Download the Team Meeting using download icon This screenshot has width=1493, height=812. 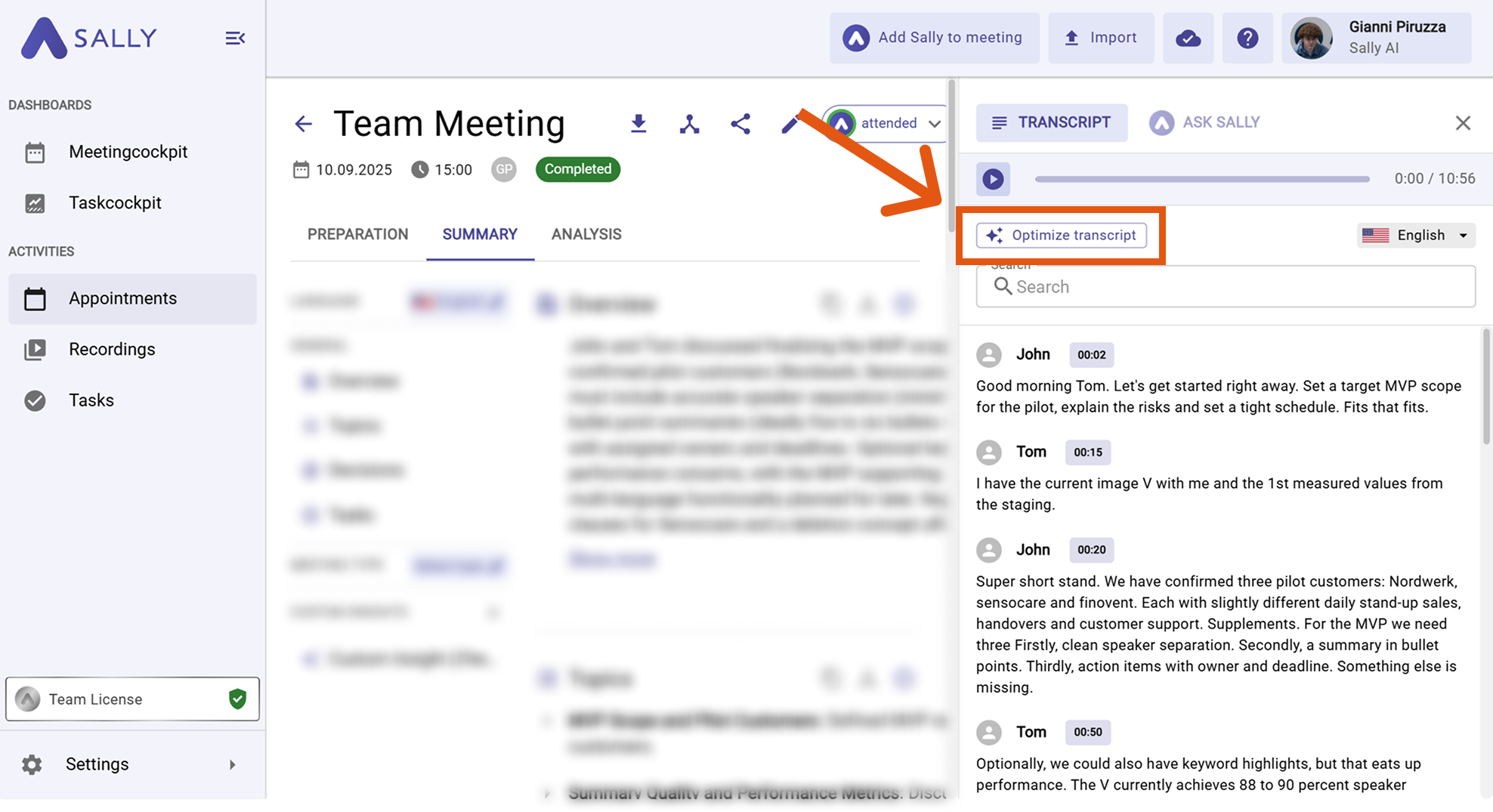638,124
